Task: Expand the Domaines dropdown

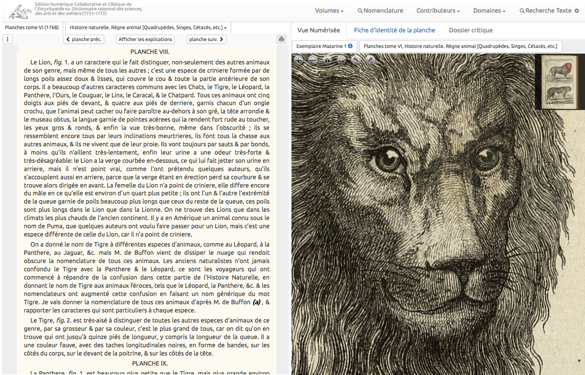Action: 489,11
